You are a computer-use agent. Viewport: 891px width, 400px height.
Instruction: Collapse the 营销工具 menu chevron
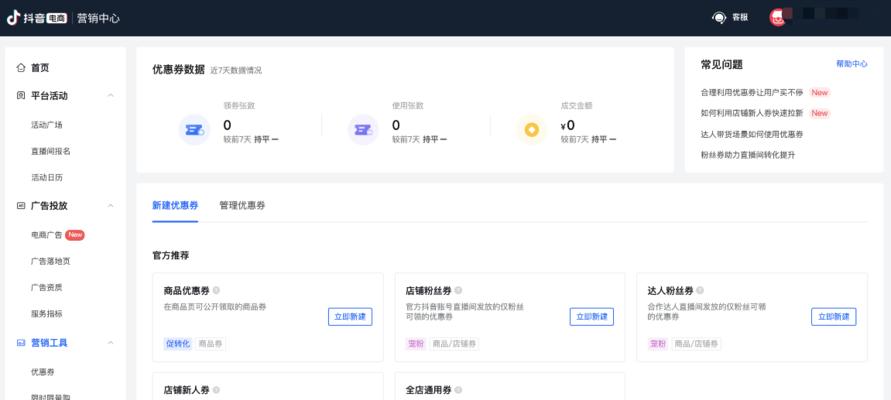[111, 343]
